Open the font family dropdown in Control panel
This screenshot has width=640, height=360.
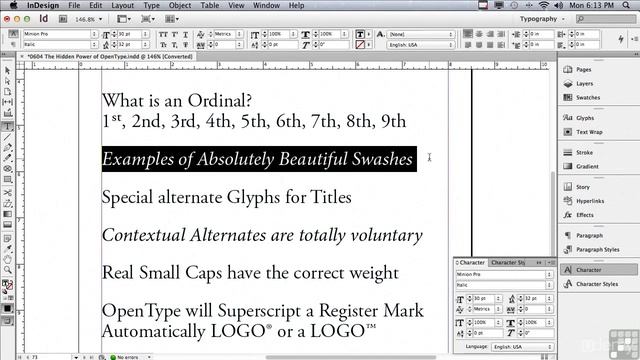94,34
